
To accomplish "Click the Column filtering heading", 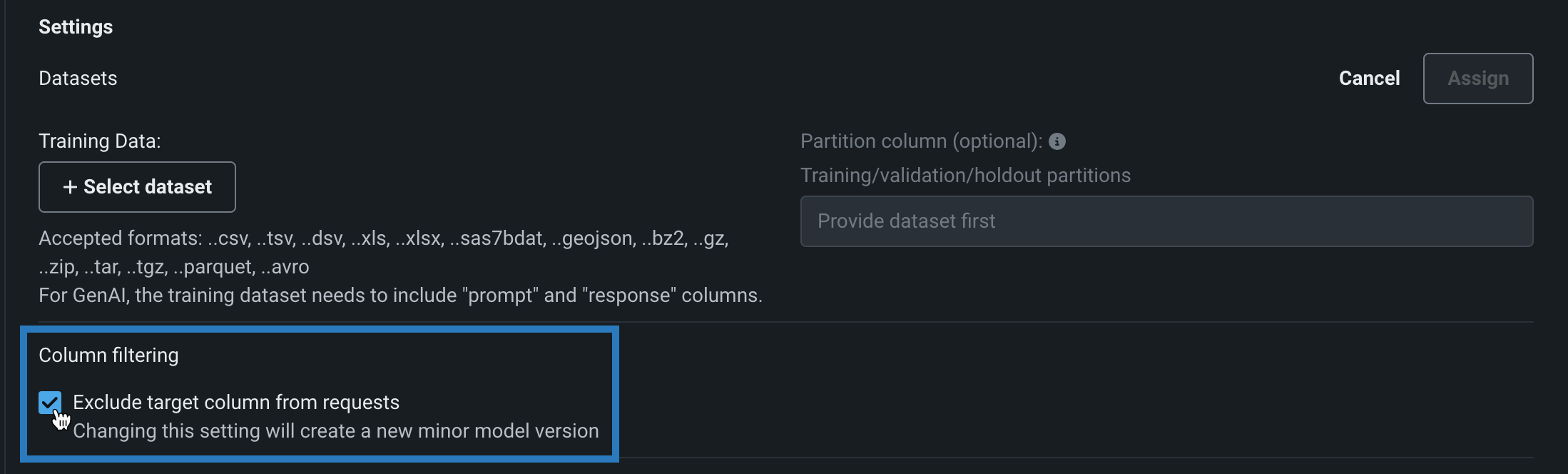I will coord(108,355).
